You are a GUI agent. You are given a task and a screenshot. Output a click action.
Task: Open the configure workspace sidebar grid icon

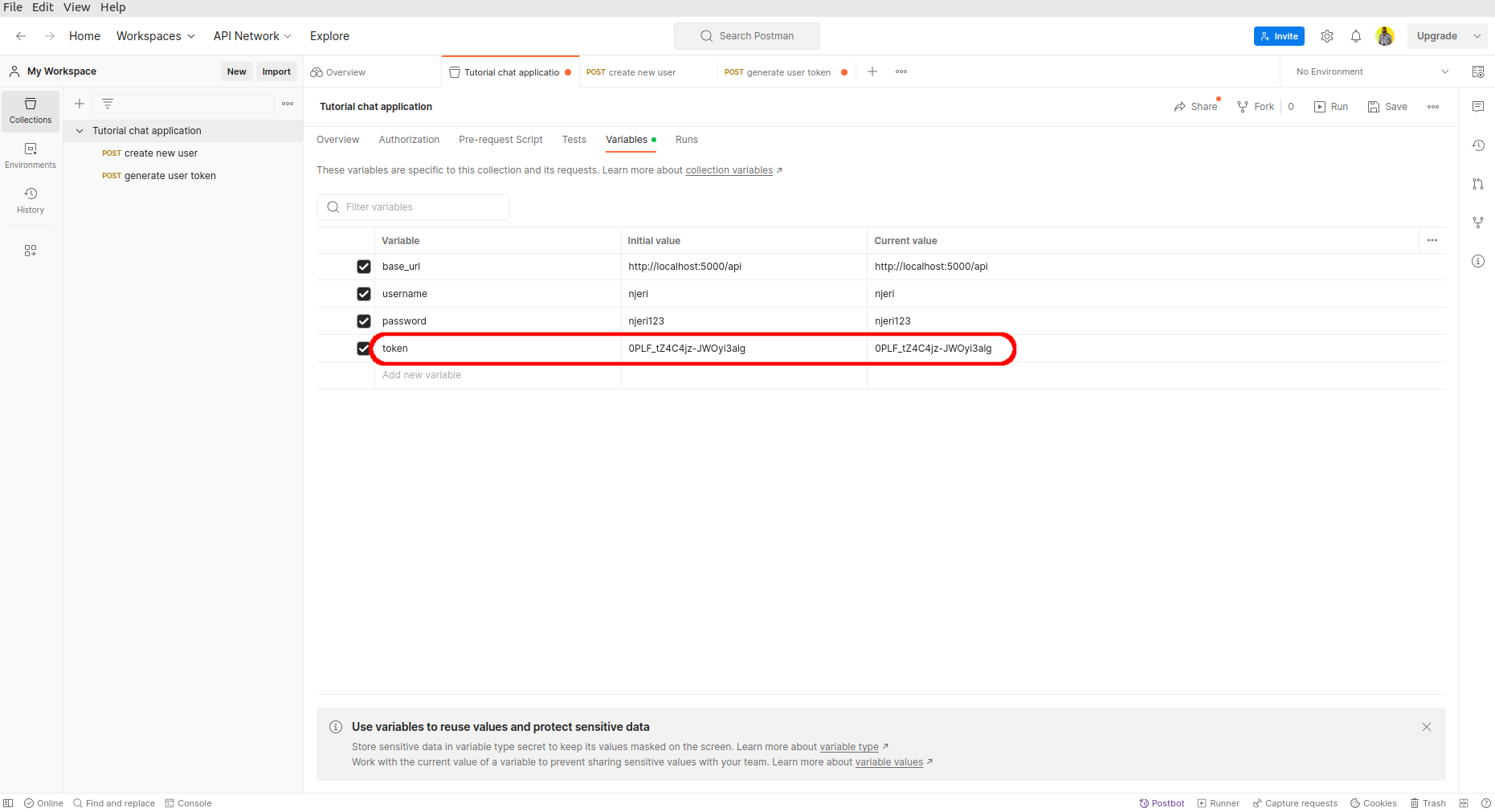[x=31, y=251]
